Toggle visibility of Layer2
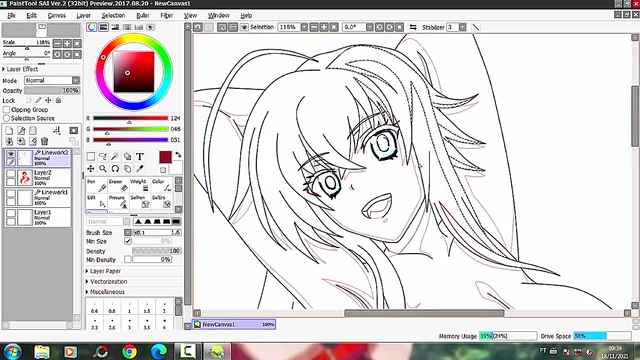Image resolution: width=640 pixels, height=360 pixels. [11, 174]
